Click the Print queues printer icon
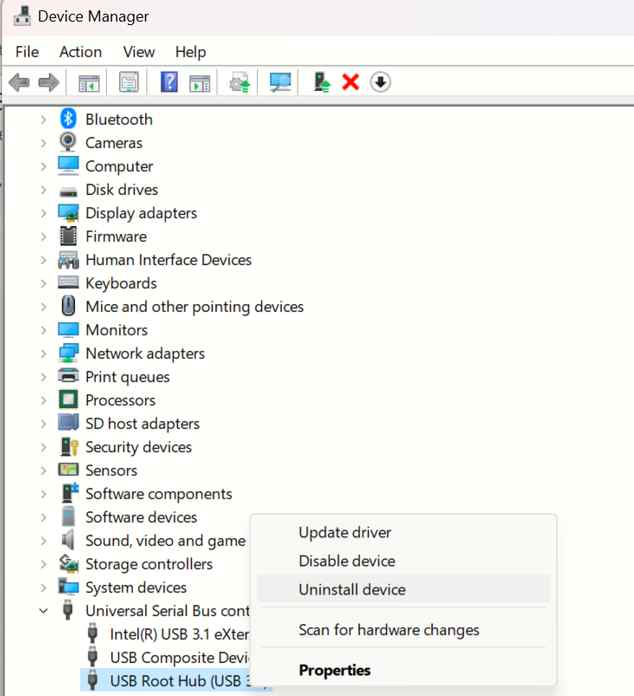 pyautogui.click(x=68, y=376)
